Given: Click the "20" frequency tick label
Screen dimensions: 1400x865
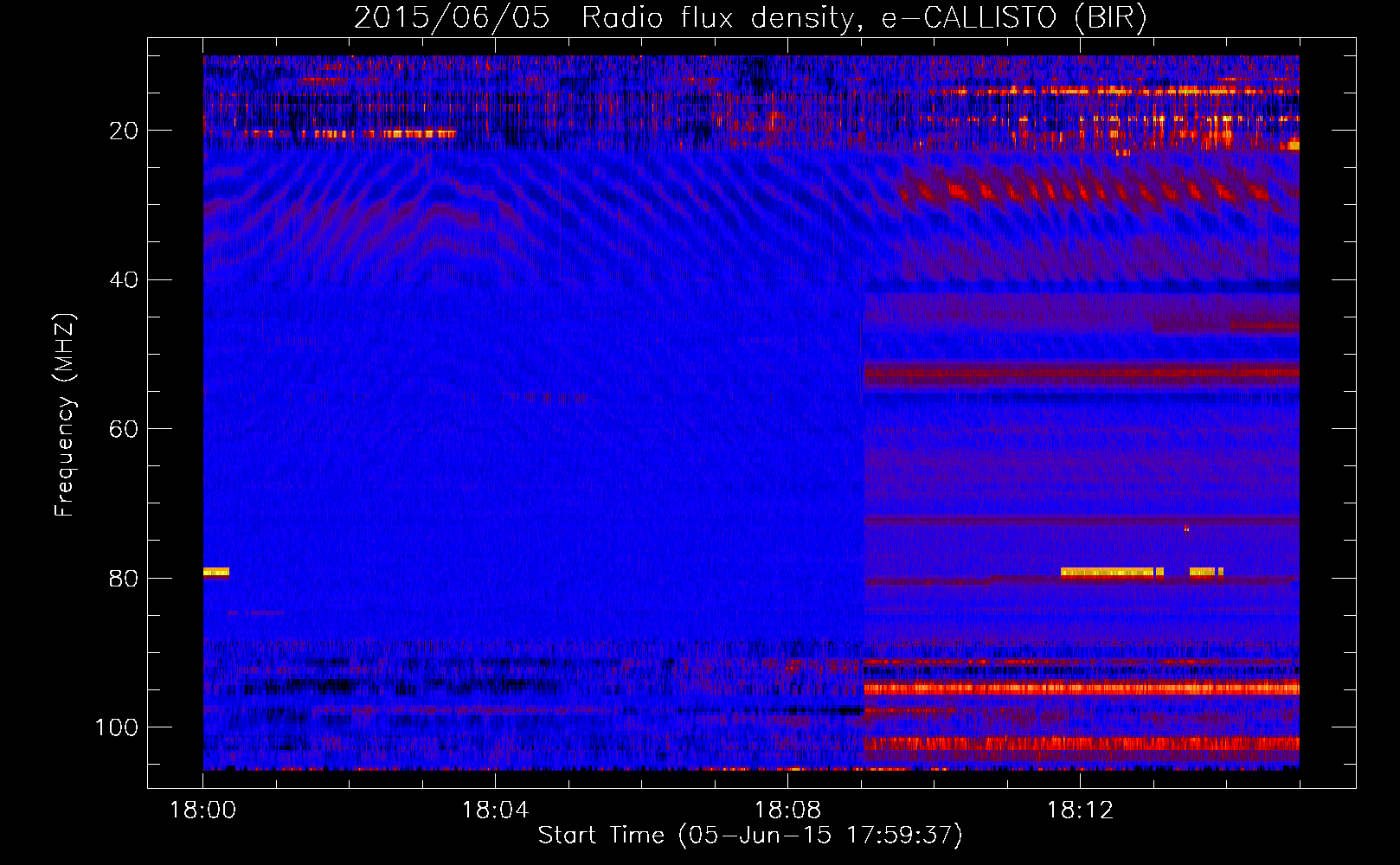Looking at the screenshot, I should click(125, 131).
